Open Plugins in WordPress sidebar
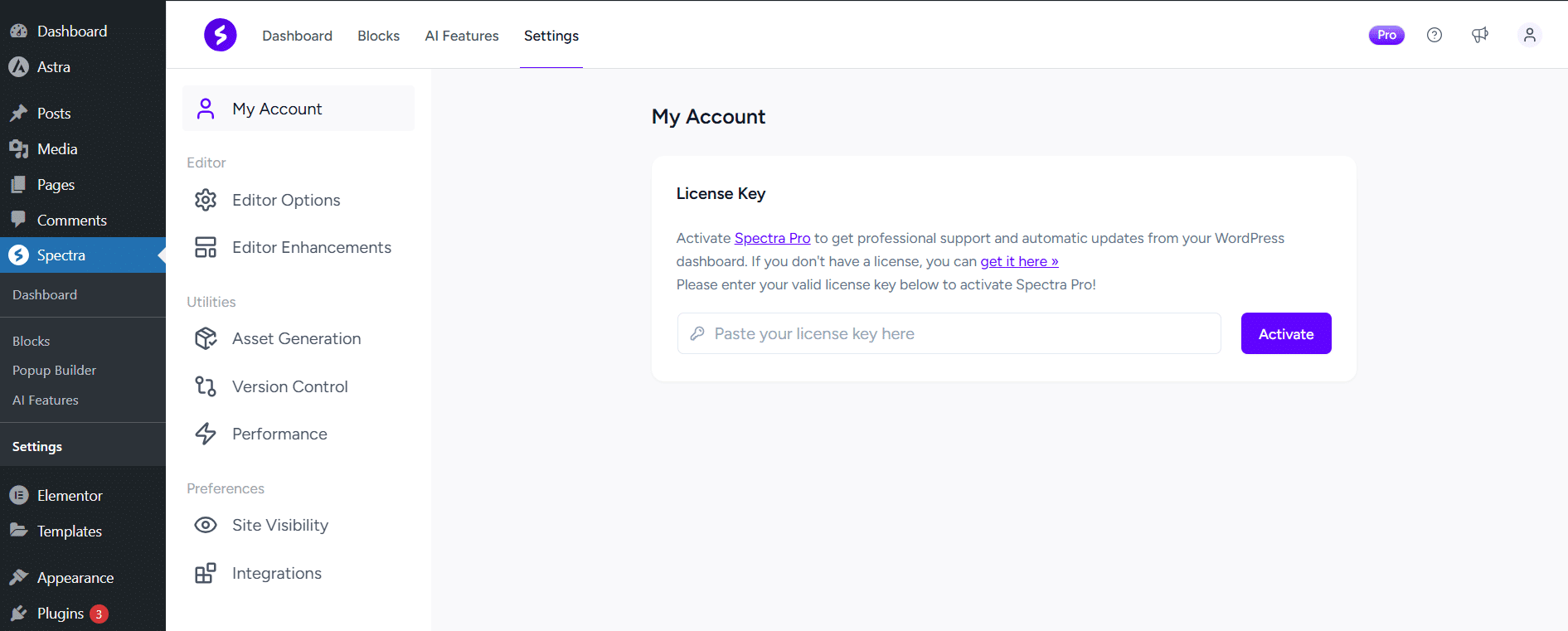1568x631 pixels. click(61, 614)
